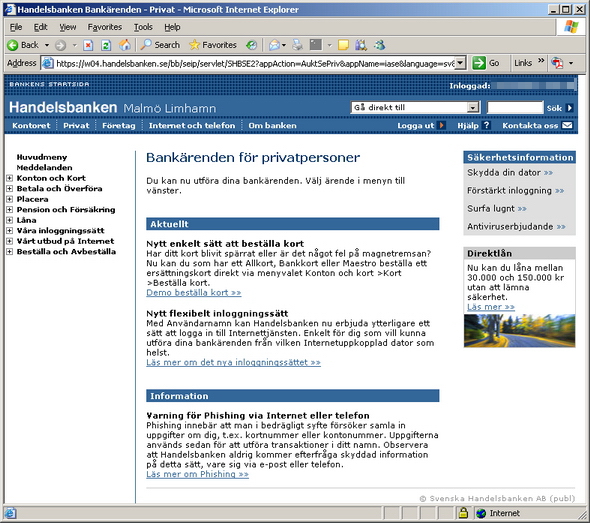Click the Kontakta oss envelope icon
Screen dimensions: 590x523
click(567, 125)
